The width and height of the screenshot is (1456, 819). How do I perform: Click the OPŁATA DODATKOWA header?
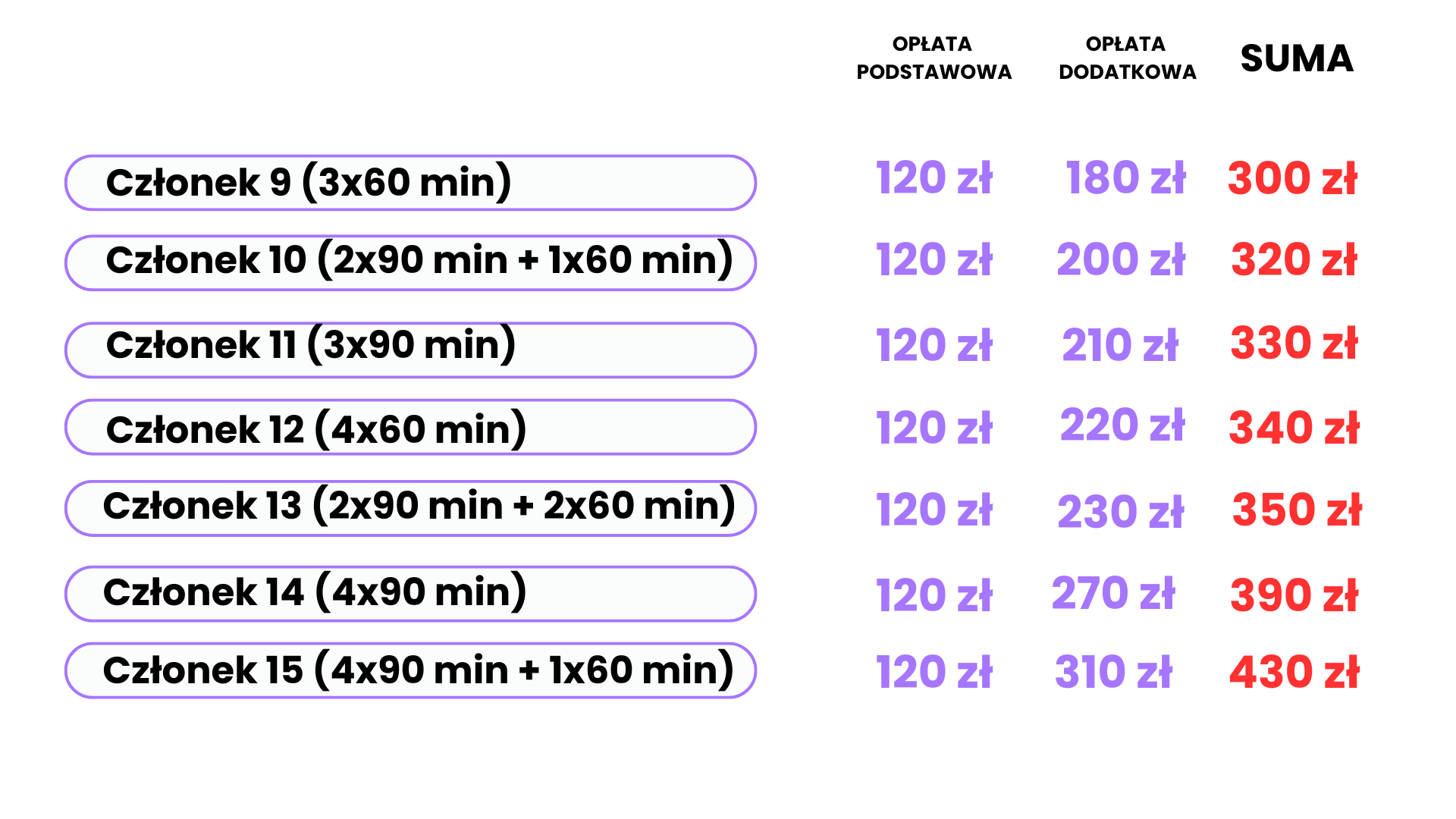[1127, 58]
